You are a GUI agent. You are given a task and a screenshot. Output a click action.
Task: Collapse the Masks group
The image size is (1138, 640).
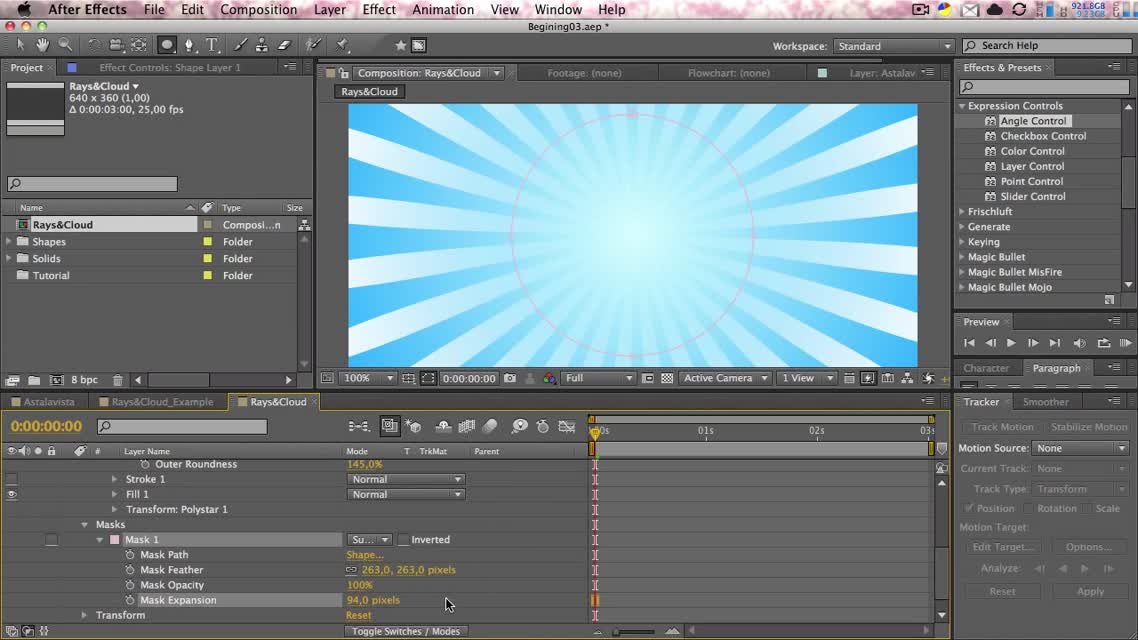pos(84,524)
